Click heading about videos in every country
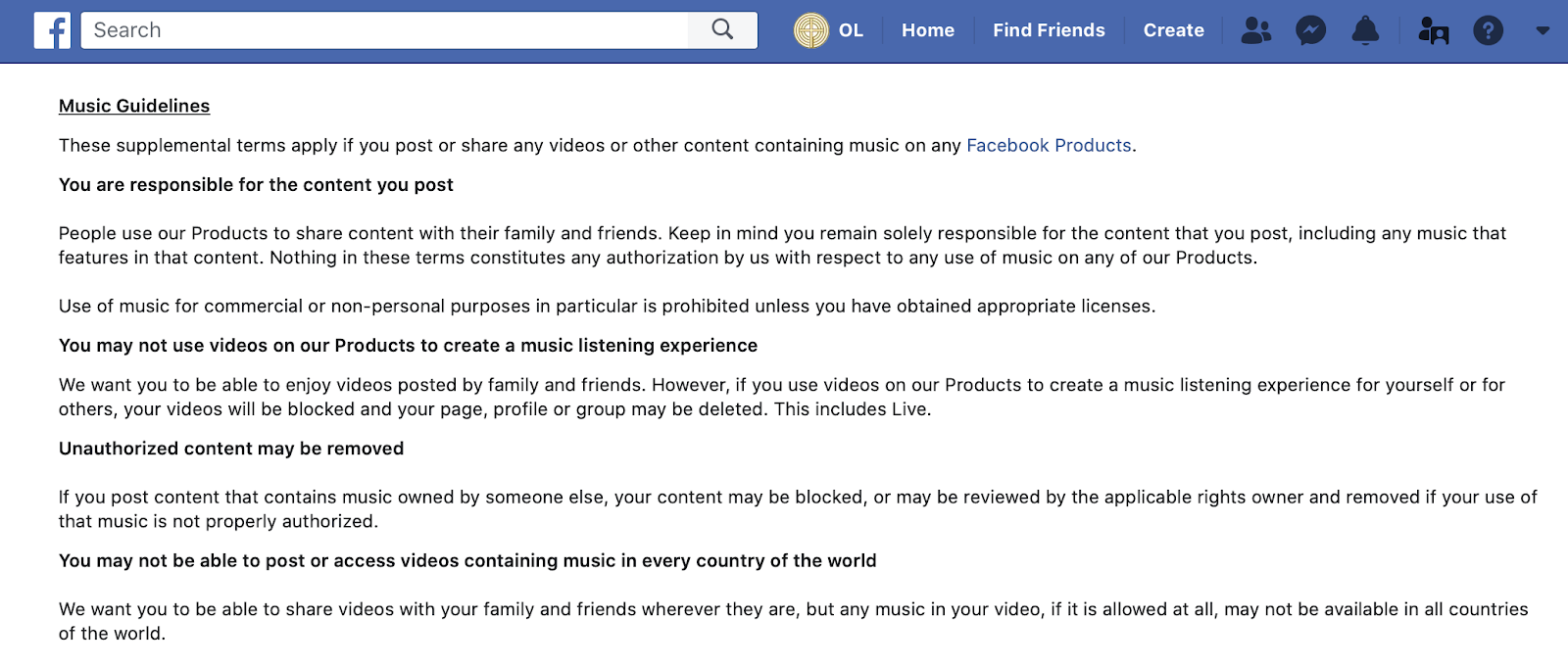 click(x=467, y=561)
